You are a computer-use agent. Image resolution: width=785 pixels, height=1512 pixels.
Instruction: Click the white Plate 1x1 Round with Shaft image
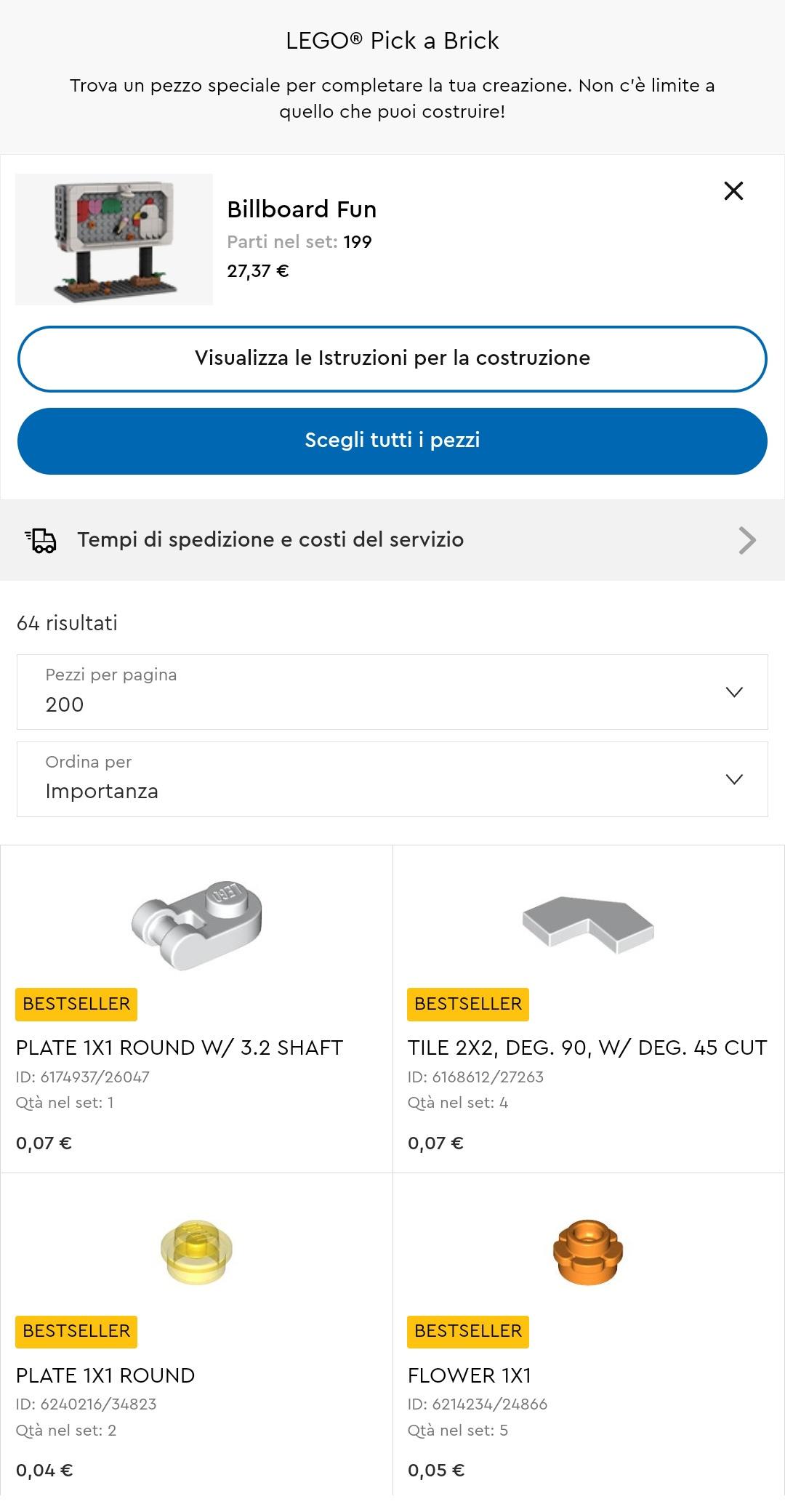point(197,924)
